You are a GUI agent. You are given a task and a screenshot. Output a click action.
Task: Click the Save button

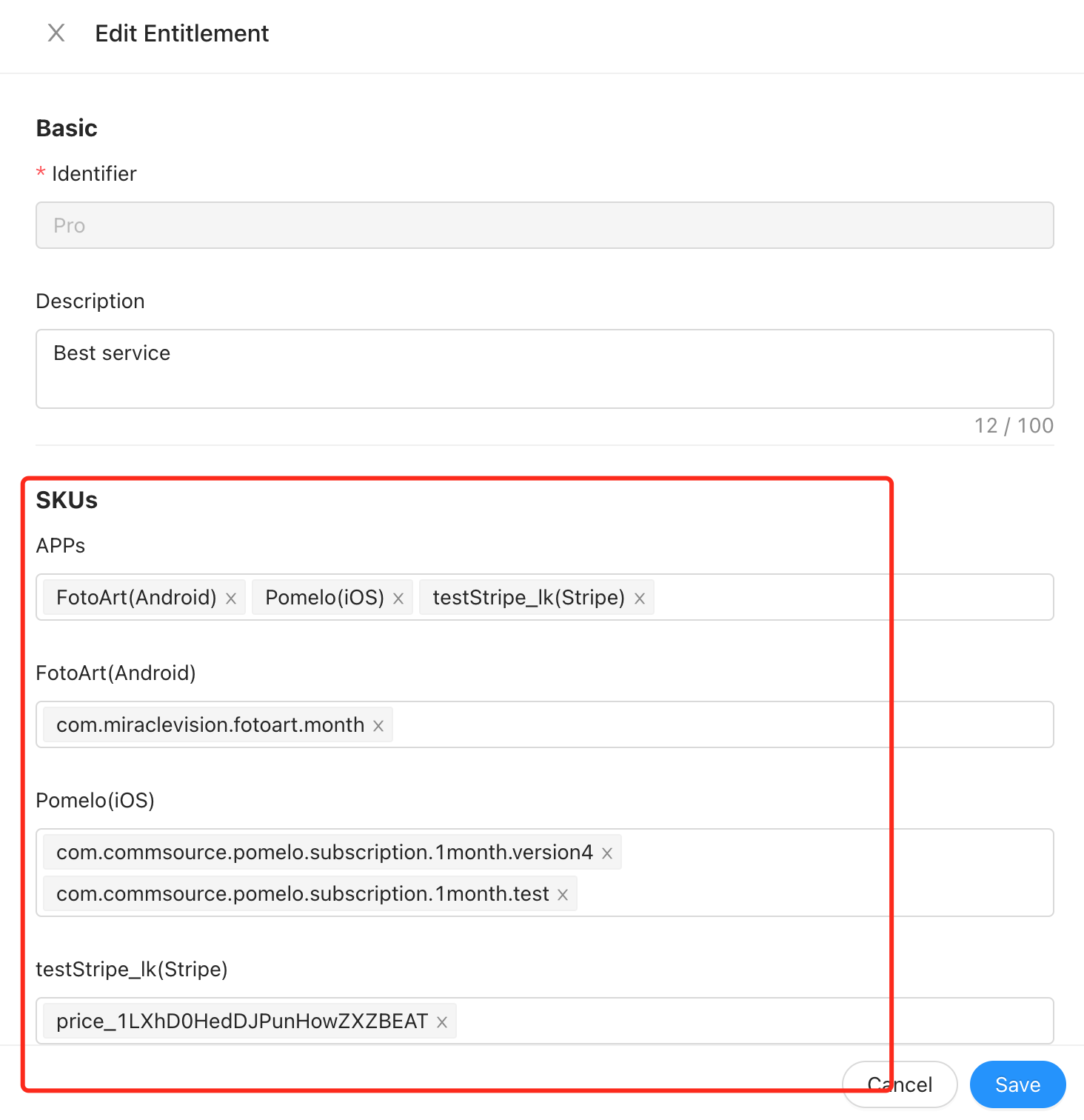1017,1084
